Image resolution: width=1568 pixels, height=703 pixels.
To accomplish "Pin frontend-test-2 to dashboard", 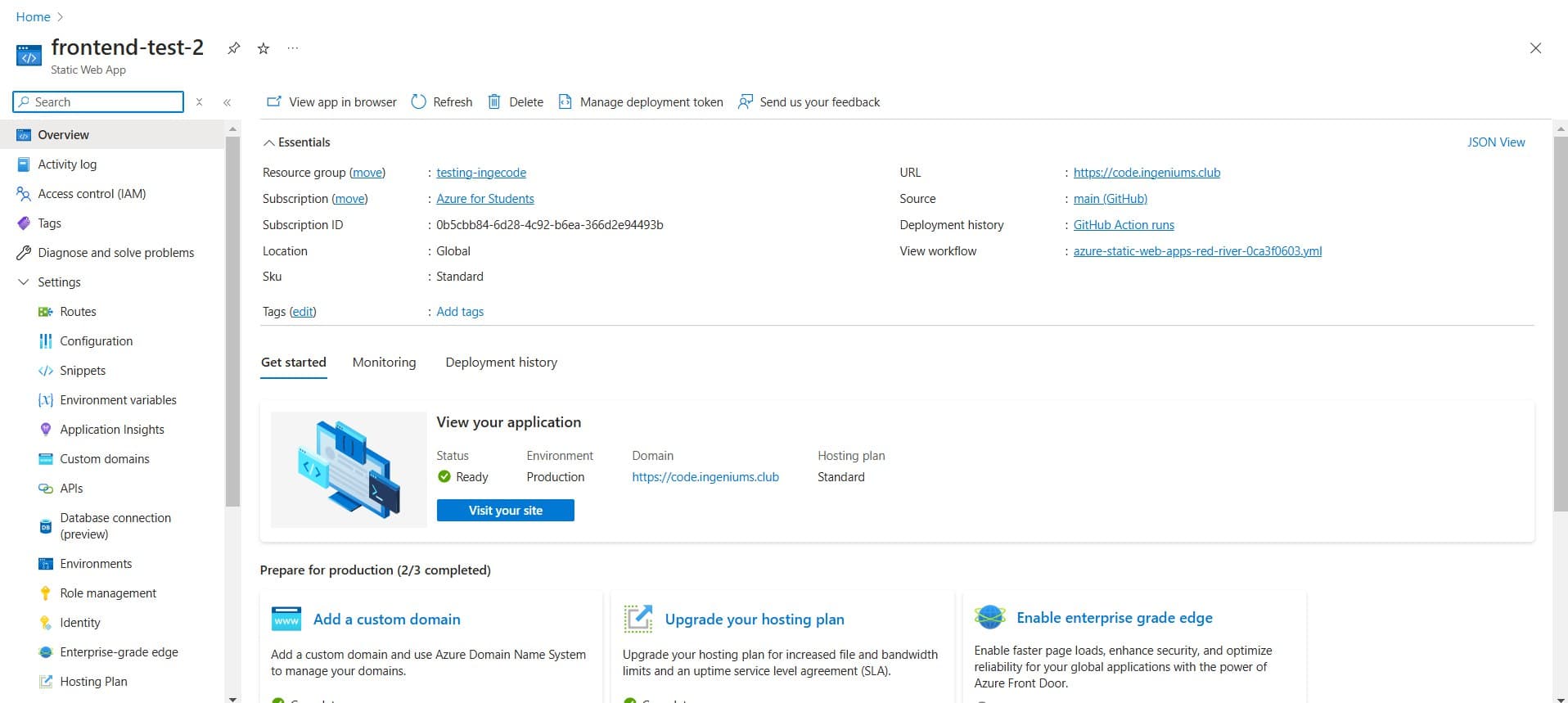I will pos(234,48).
